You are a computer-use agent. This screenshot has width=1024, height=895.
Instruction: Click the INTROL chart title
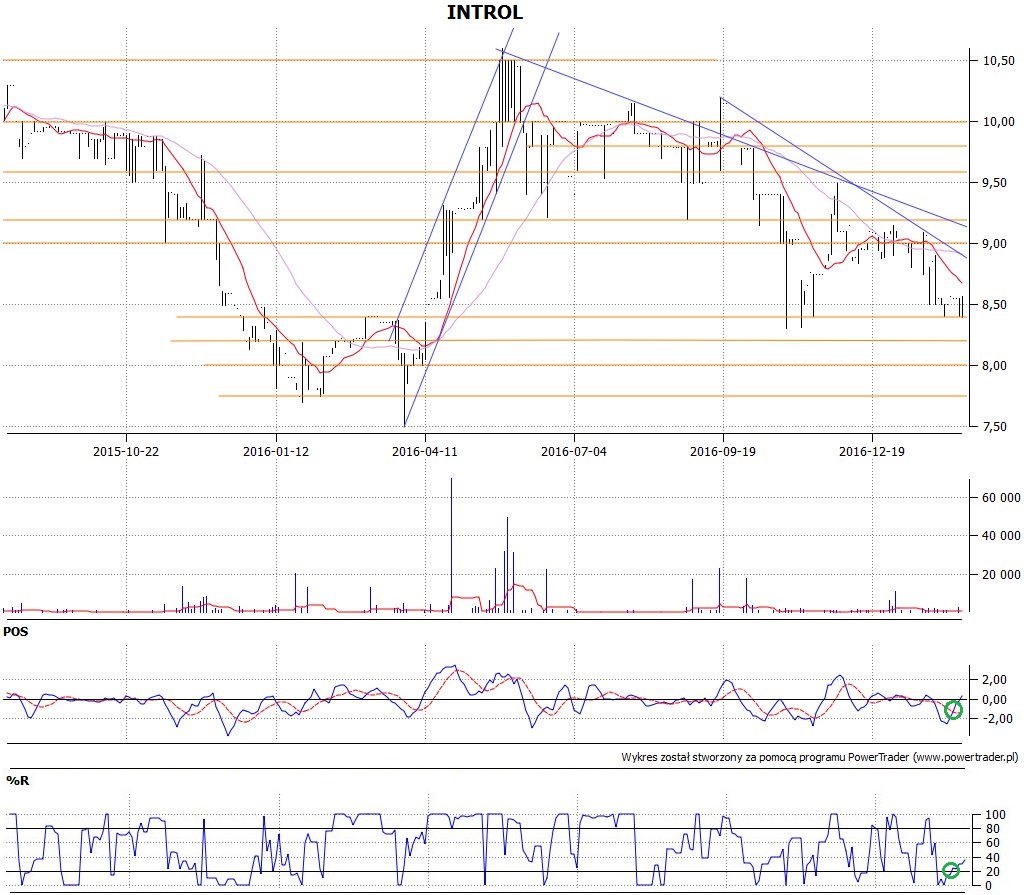click(x=485, y=12)
